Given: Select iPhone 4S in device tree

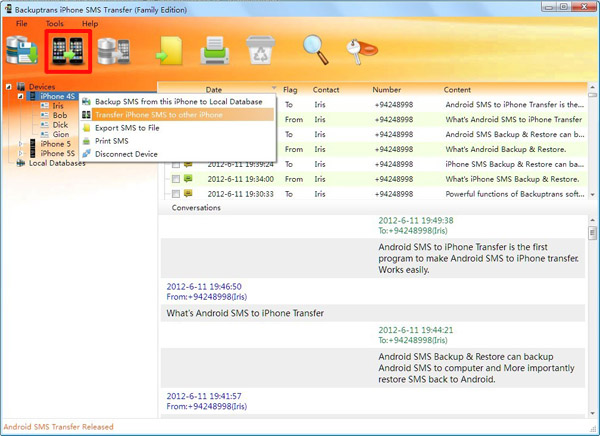Looking at the screenshot, I should [57, 96].
